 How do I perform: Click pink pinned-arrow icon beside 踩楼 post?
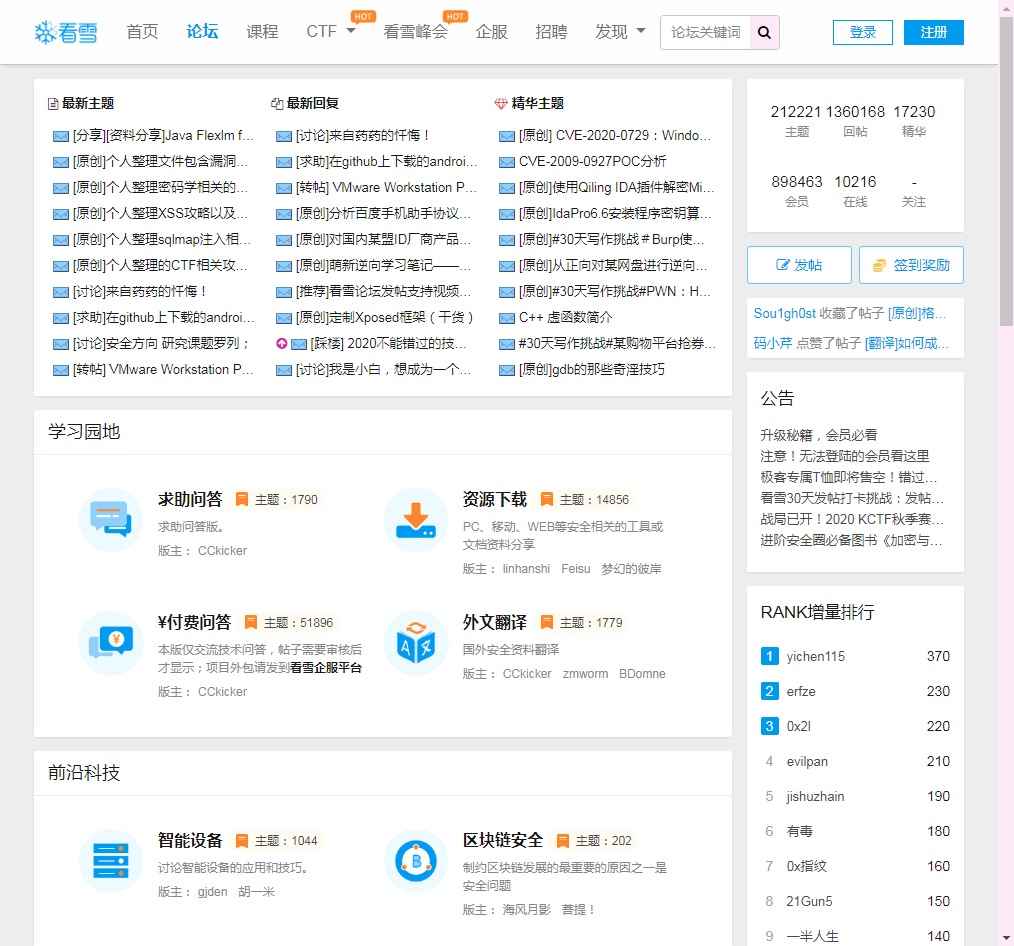[281, 343]
